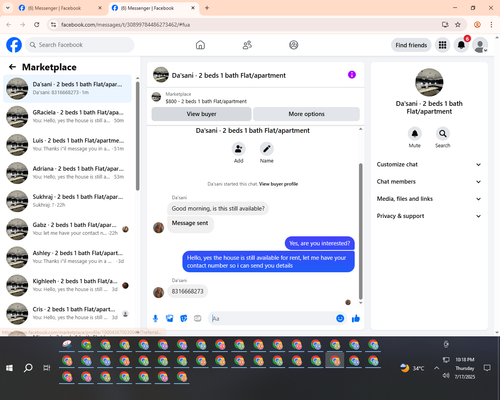Open the purple conversation info icon
Image resolution: width=500 pixels, height=400 pixels.
click(x=352, y=75)
